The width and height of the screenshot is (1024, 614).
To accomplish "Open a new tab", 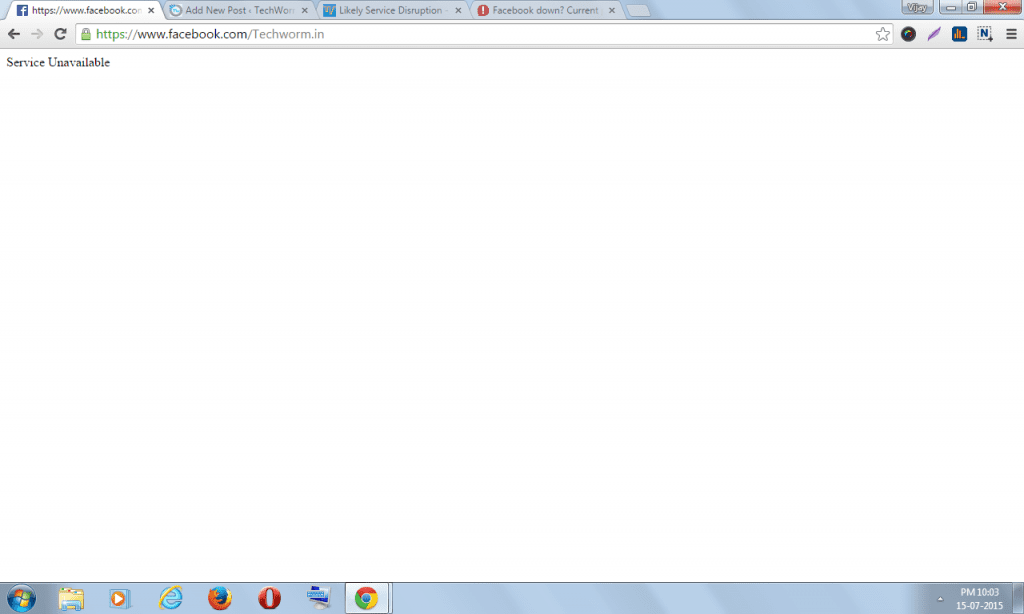I will click(x=638, y=11).
